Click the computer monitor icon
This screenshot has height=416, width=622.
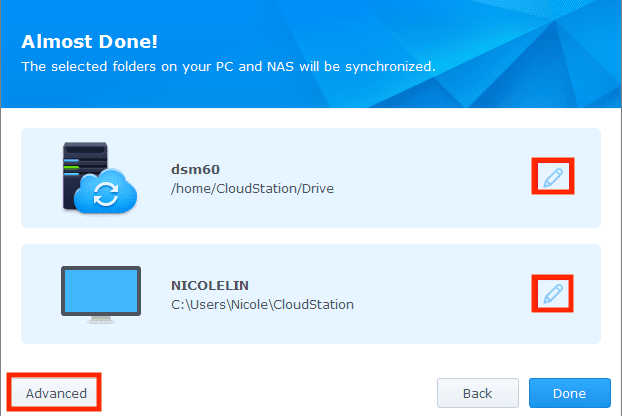(98, 294)
